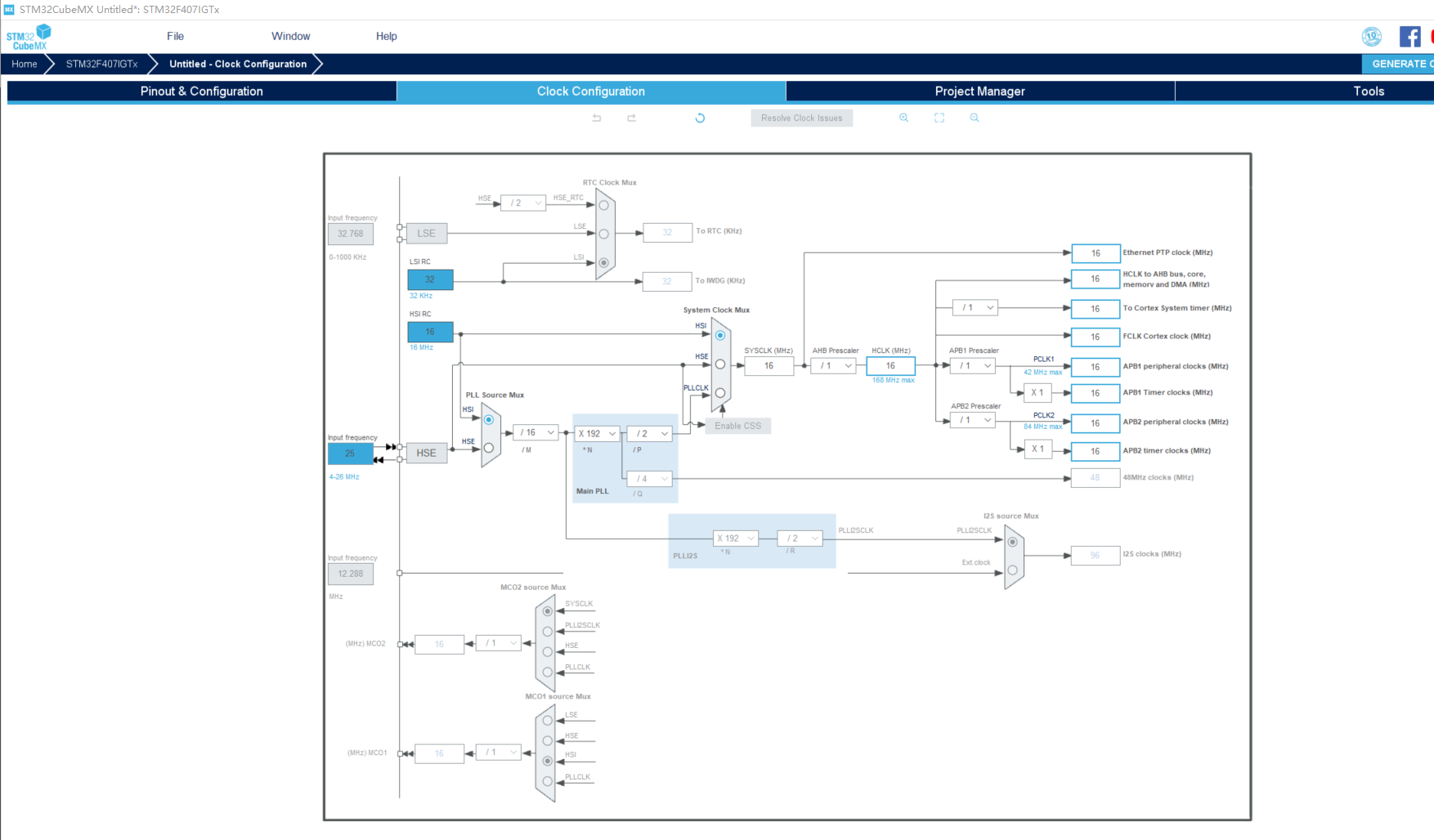The width and height of the screenshot is (1434, 840).
Task: Open the HSE_RTC /2 divider dropdown
Action: (x=523, y=203)
